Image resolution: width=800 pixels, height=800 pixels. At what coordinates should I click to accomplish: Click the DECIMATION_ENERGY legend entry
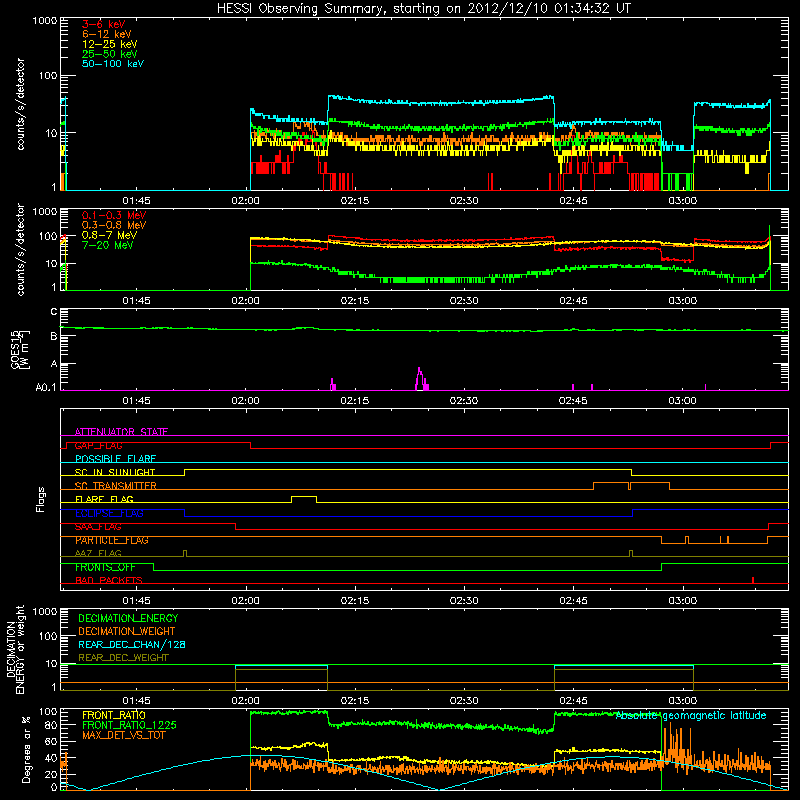[128, 618]
